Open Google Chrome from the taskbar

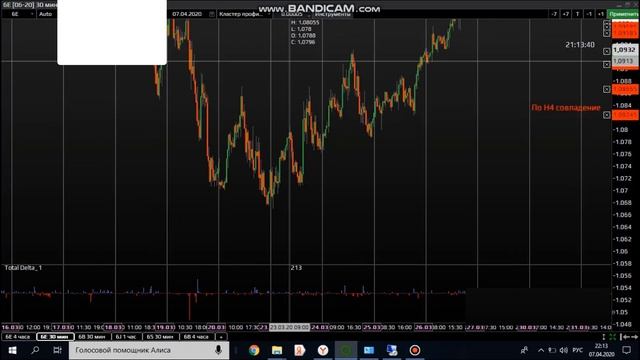click(x=254, y=350)
